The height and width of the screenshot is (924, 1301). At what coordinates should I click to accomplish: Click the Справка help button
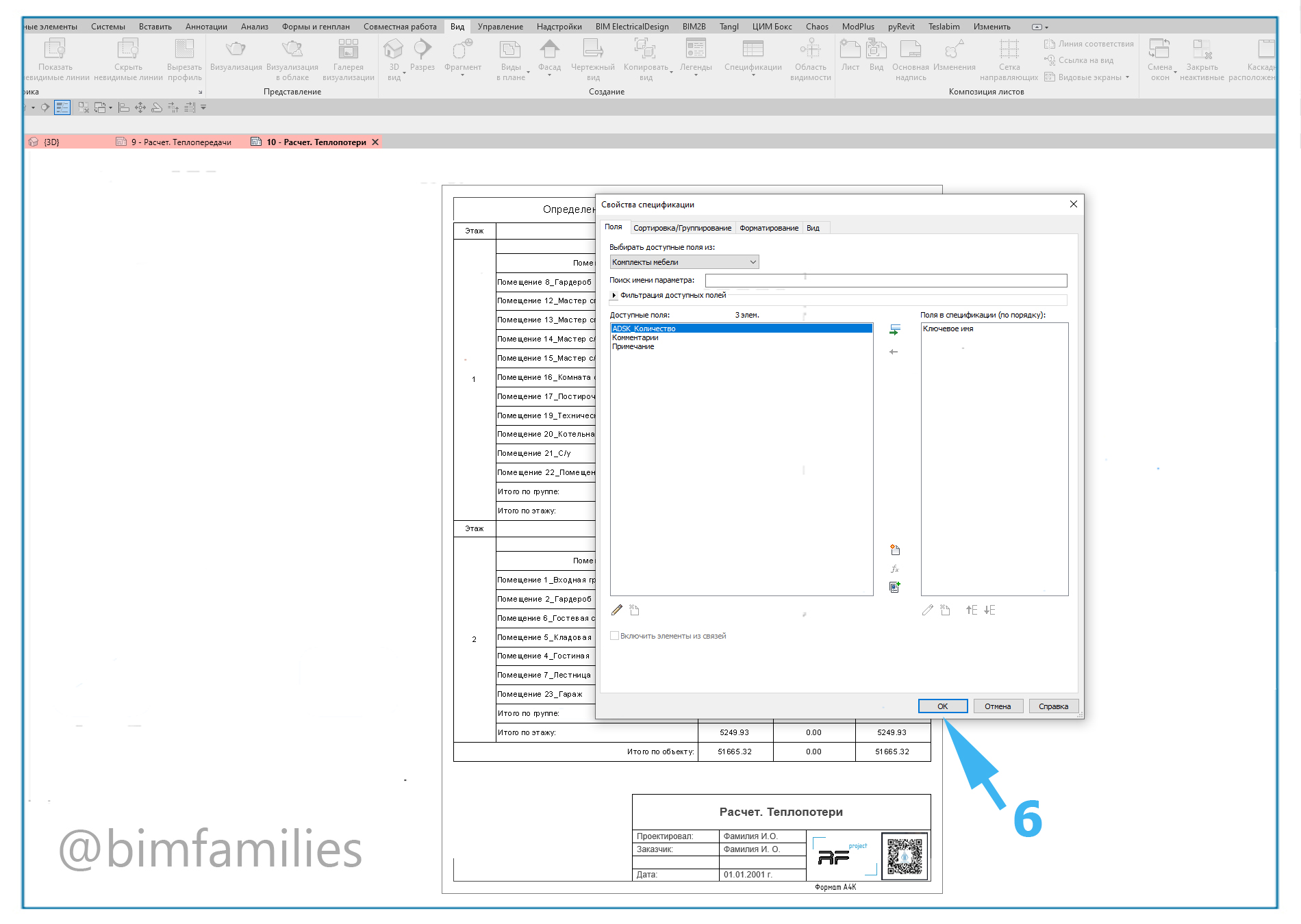click(x=1053, y=706)
